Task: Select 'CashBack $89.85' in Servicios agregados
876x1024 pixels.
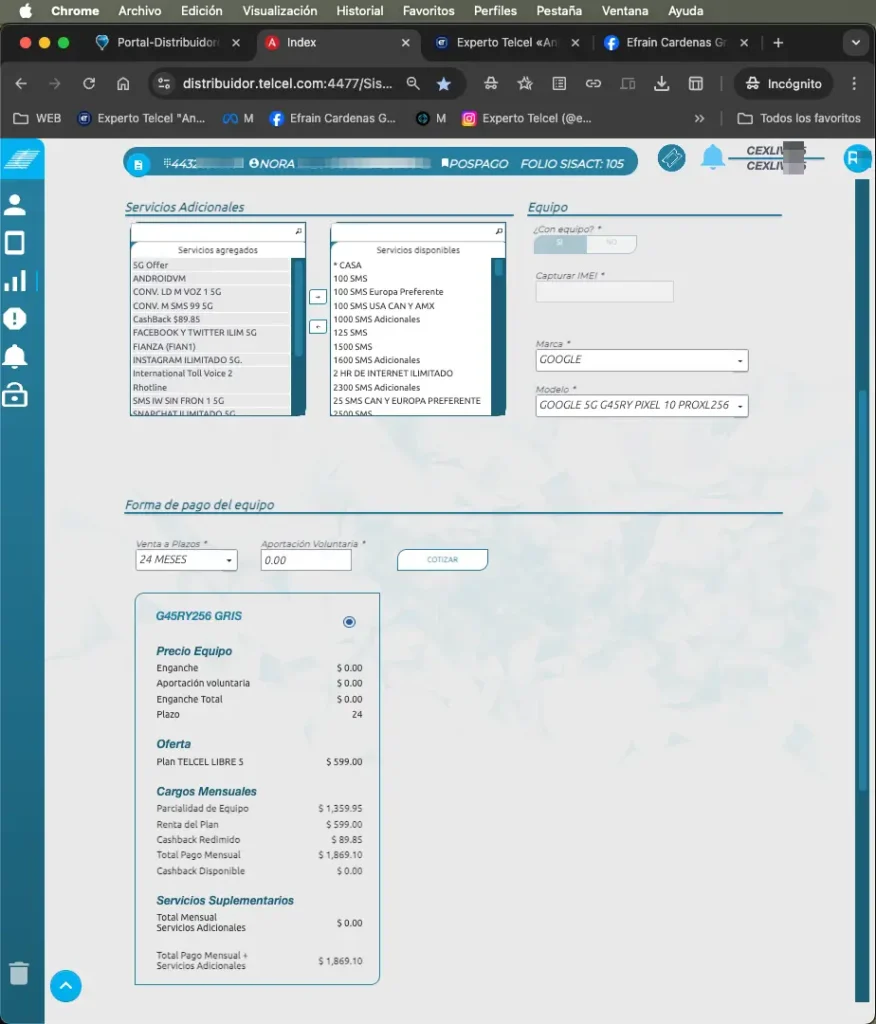Action: coord(210,319)
